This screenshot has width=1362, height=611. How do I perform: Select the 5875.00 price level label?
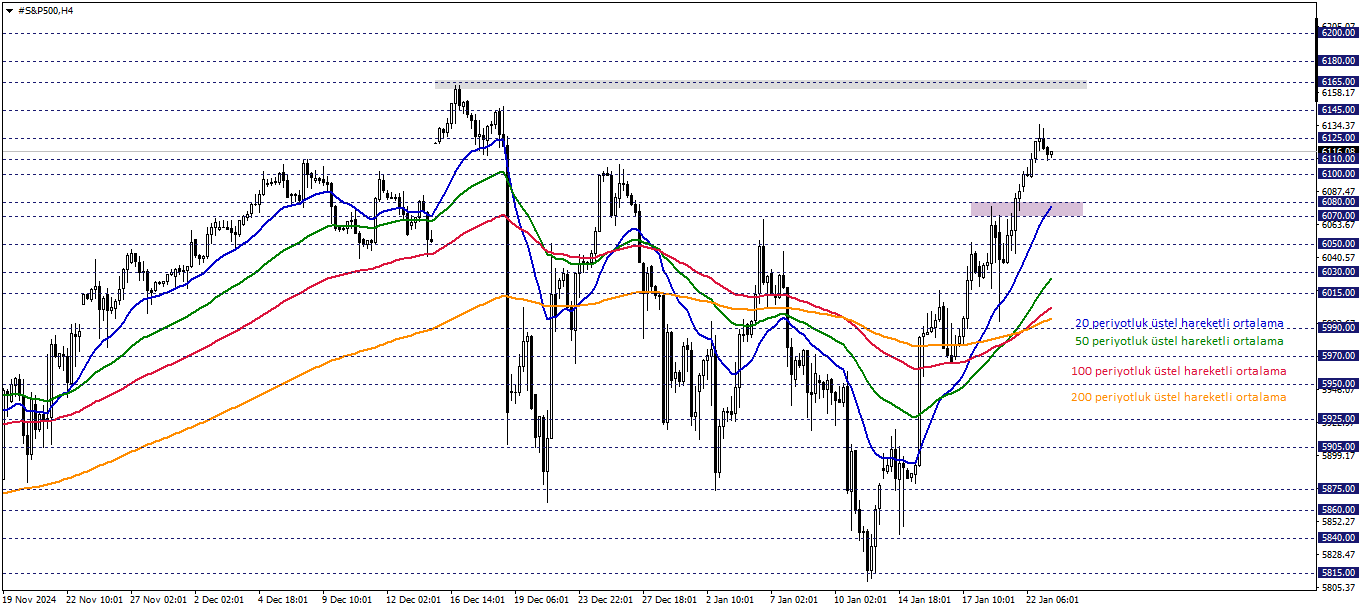coord(1338,488)
